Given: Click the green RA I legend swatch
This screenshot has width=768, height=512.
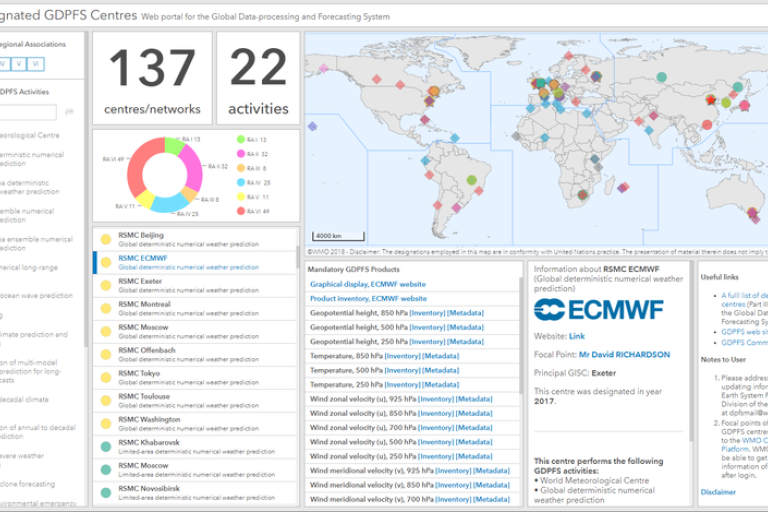Looking at the screenshot, I should coord(240,140).
